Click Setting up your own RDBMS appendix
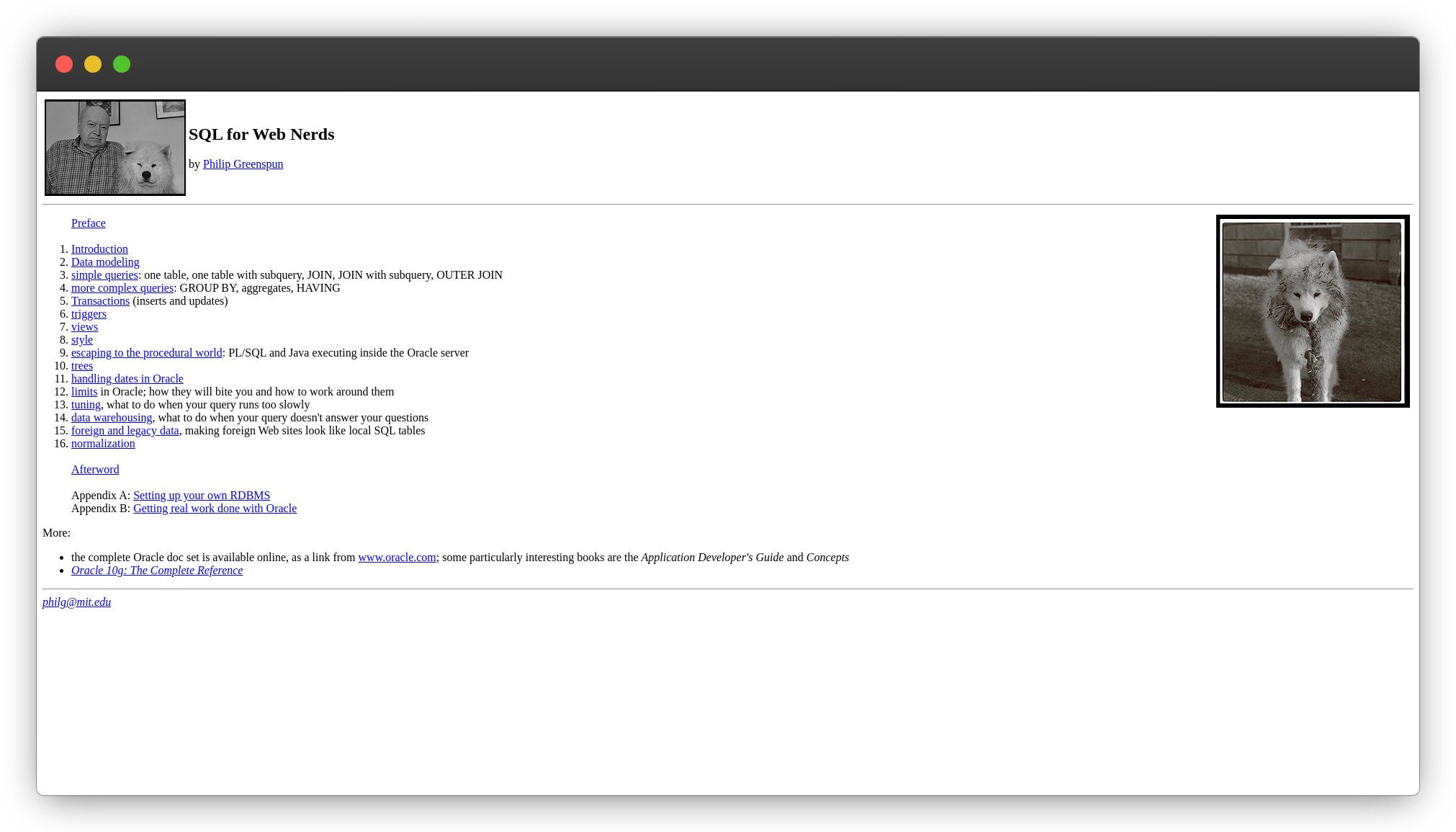 (x=201, y=495)
